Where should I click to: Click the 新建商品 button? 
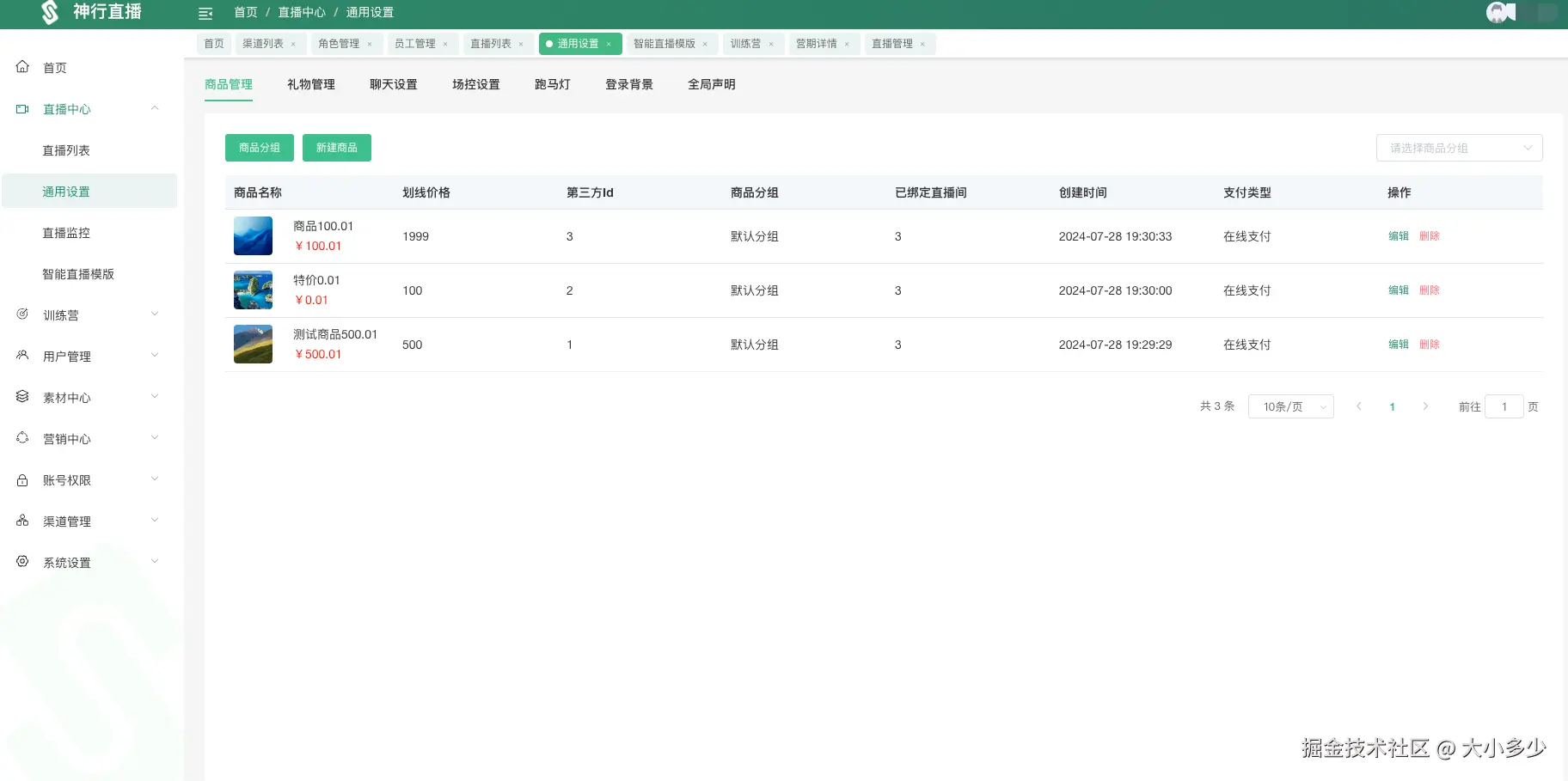(337, 148)
